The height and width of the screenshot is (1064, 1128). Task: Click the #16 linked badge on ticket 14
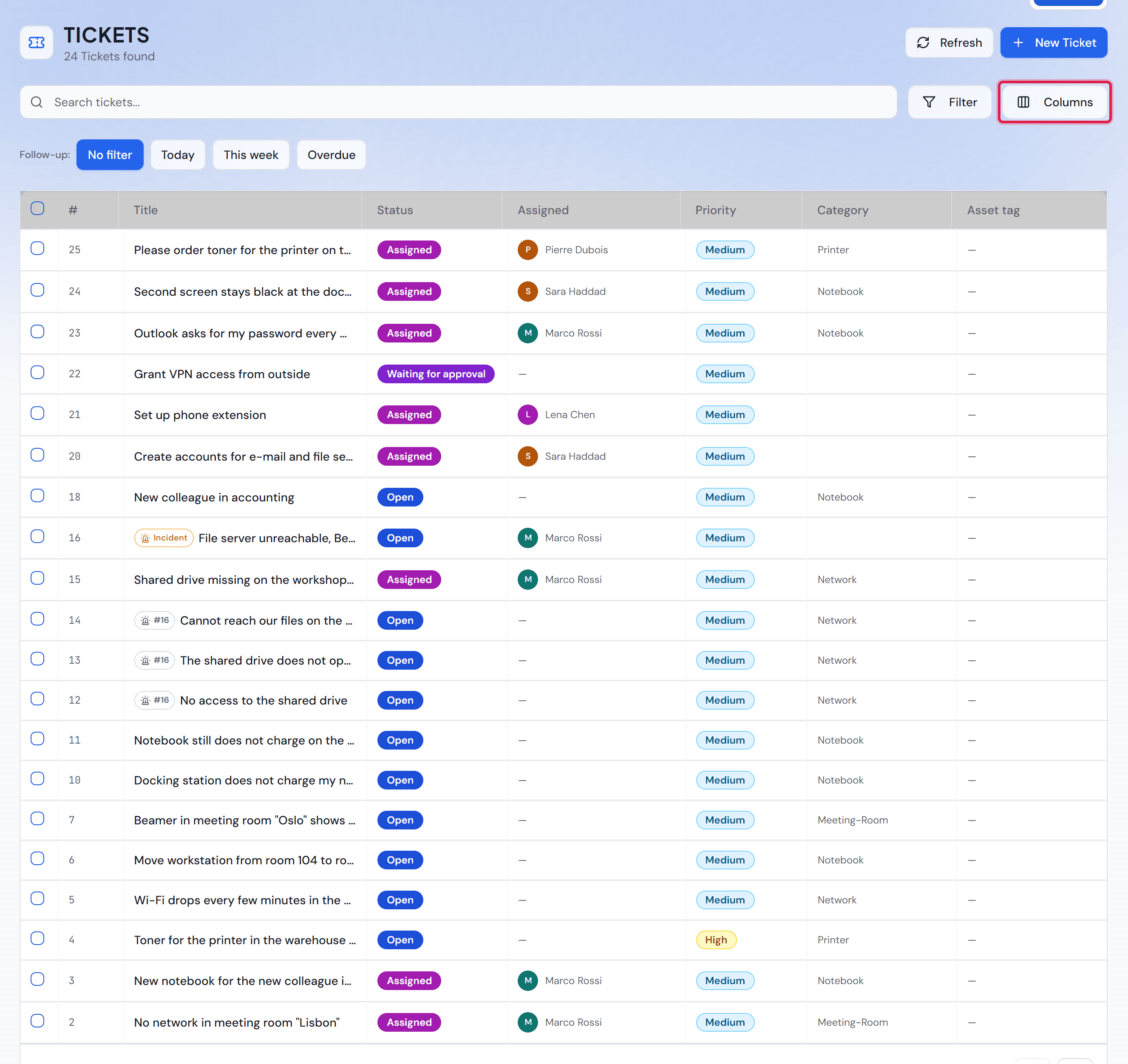pyautogui.click(x=154, y=620)
